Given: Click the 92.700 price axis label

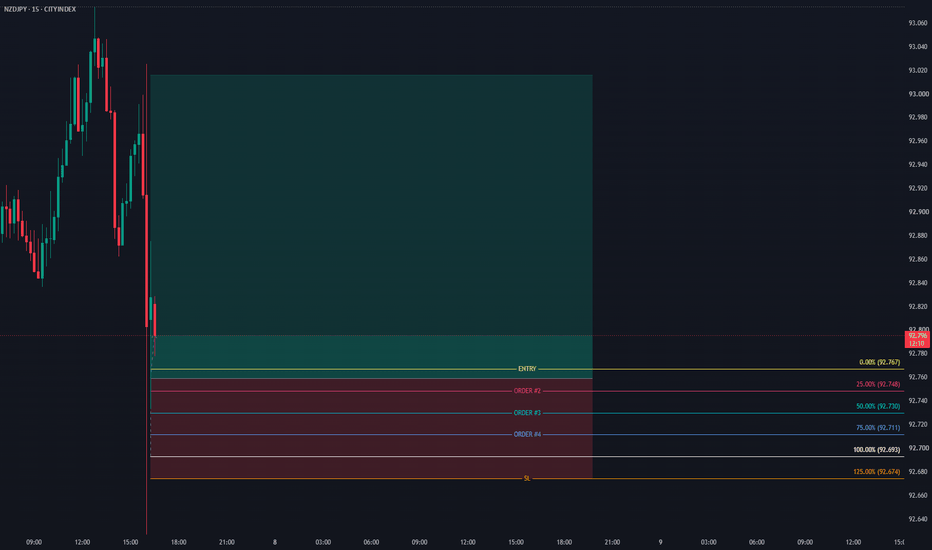Looking at the screenshot, I should pyautogui.click(x=918, y=448).
